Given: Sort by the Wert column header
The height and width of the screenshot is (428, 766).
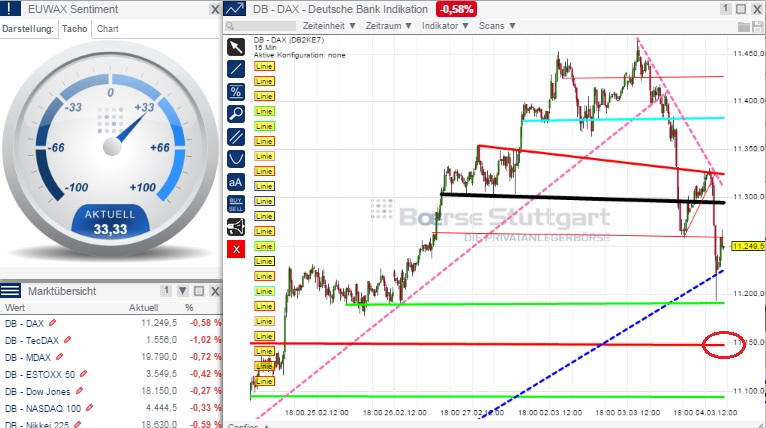Looking at the screenshot, I should (15, 308).
